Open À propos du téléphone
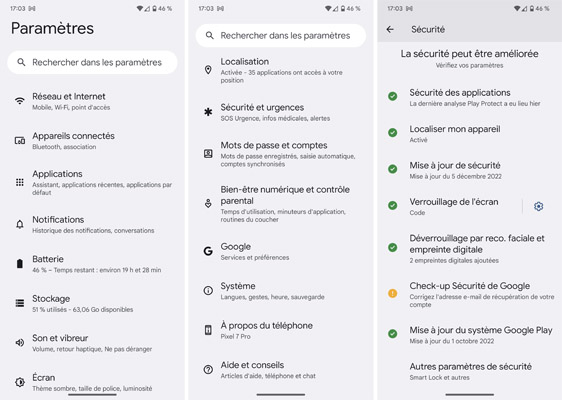The image size is (562, 400). pos(281,330)
